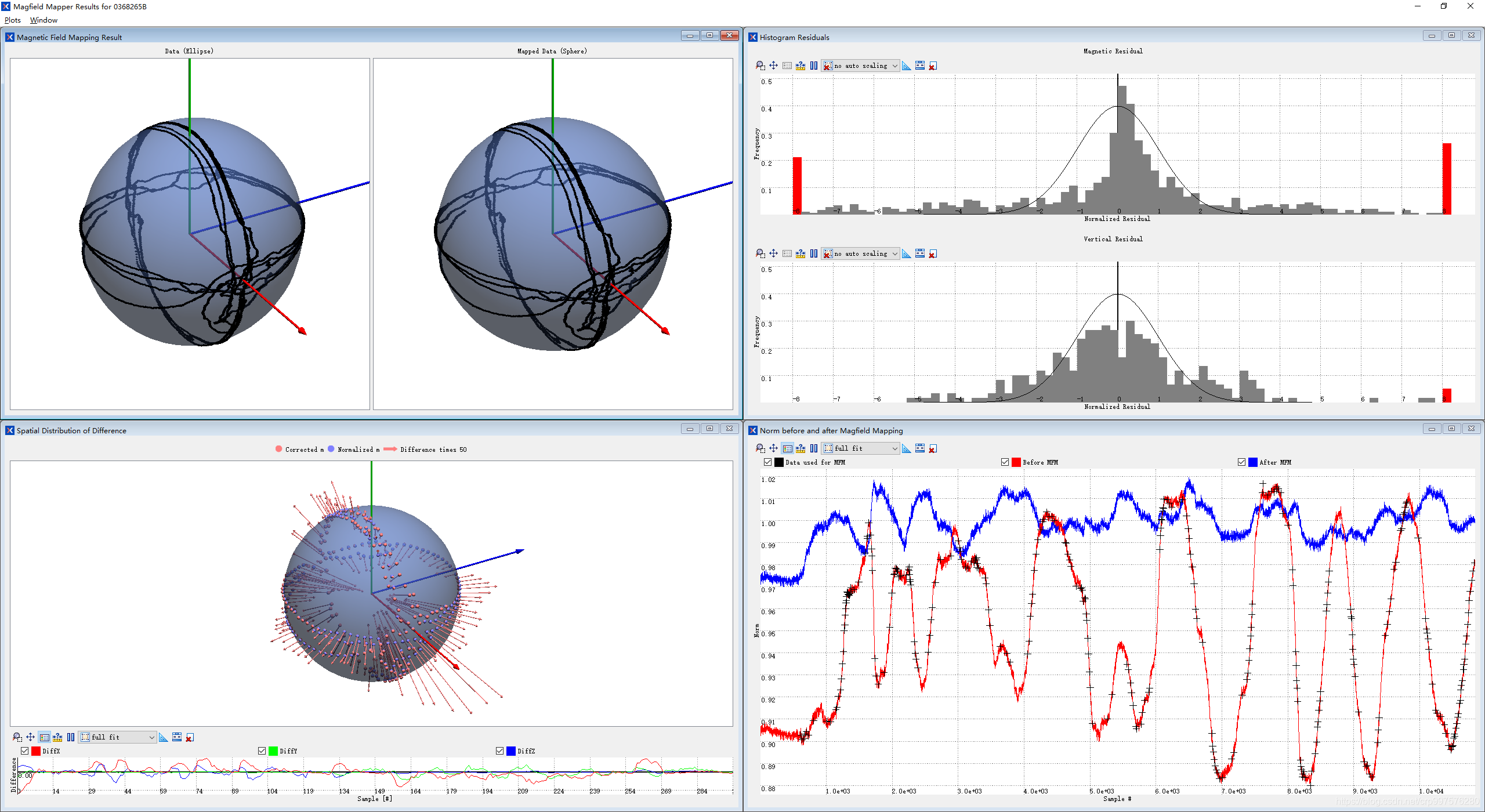Click pause icon in Vertical Residual toolbar
The image size is (1485, 812).
click(x=814, y=253)
